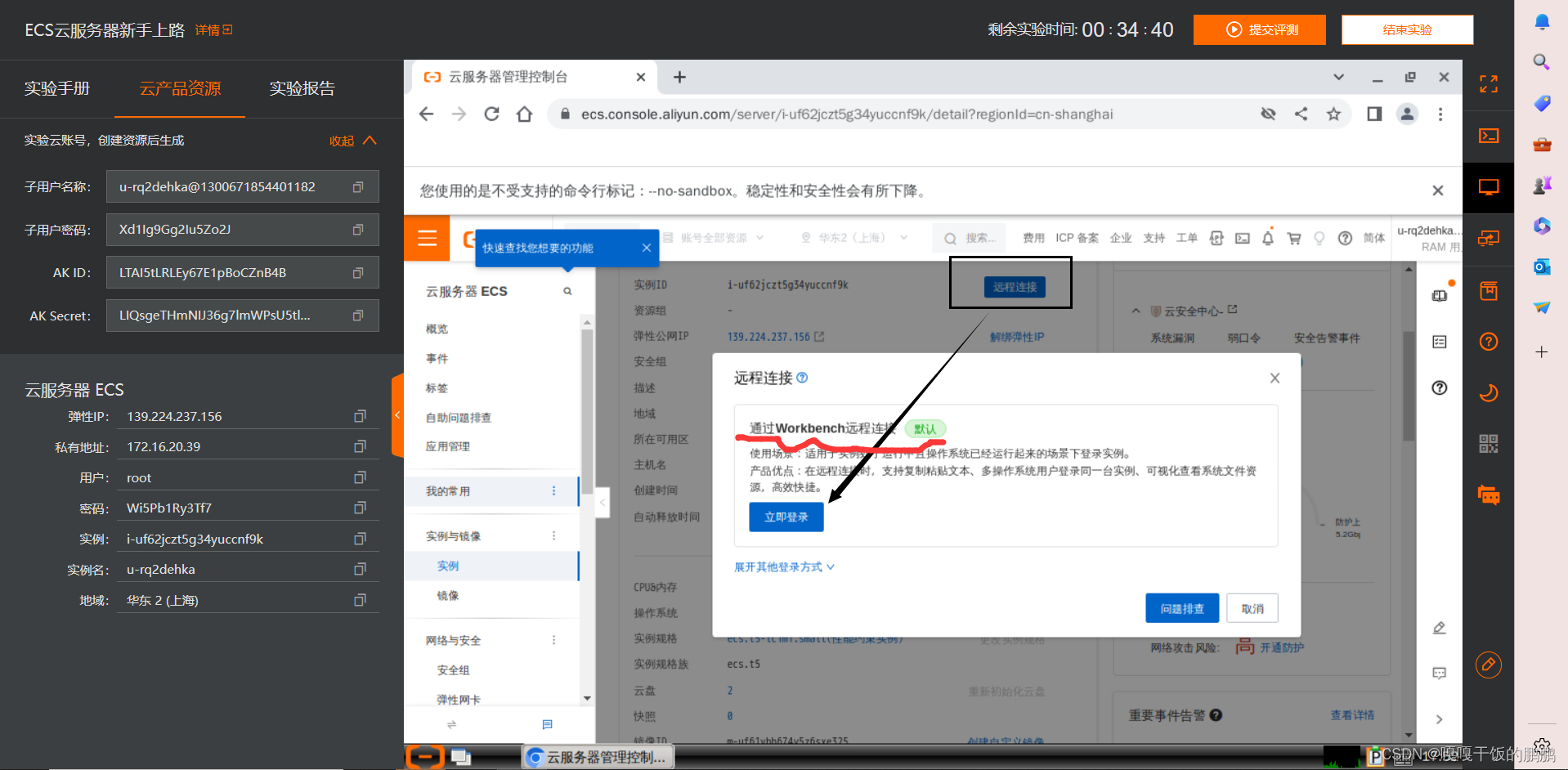Open the console hamburger menu
This screenshot has width=1568, height=770.
coord(427,239)
